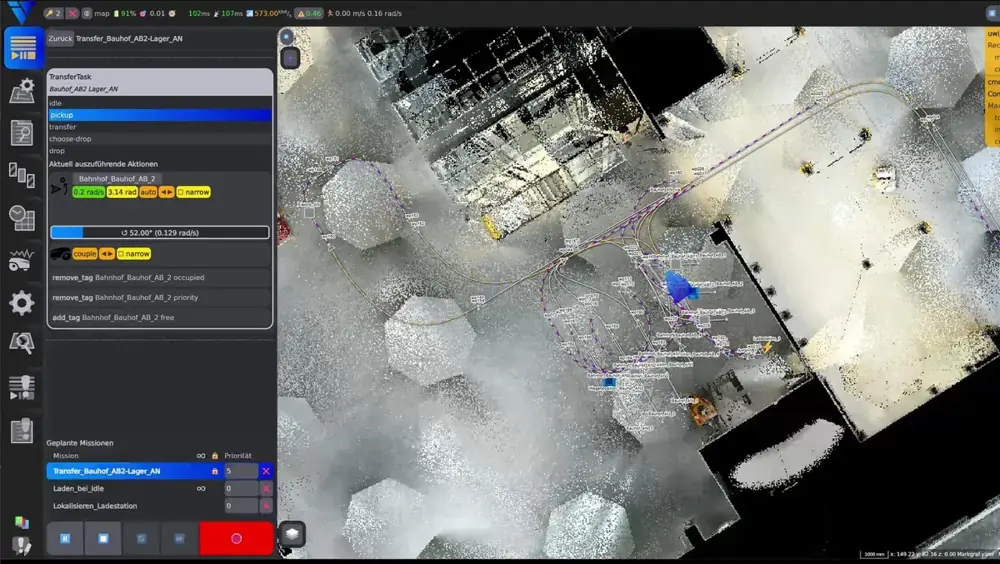
Task: Toggle the lock on the Transfer_Bauhof_AB2-Lager_AN row
Action: 215,471
